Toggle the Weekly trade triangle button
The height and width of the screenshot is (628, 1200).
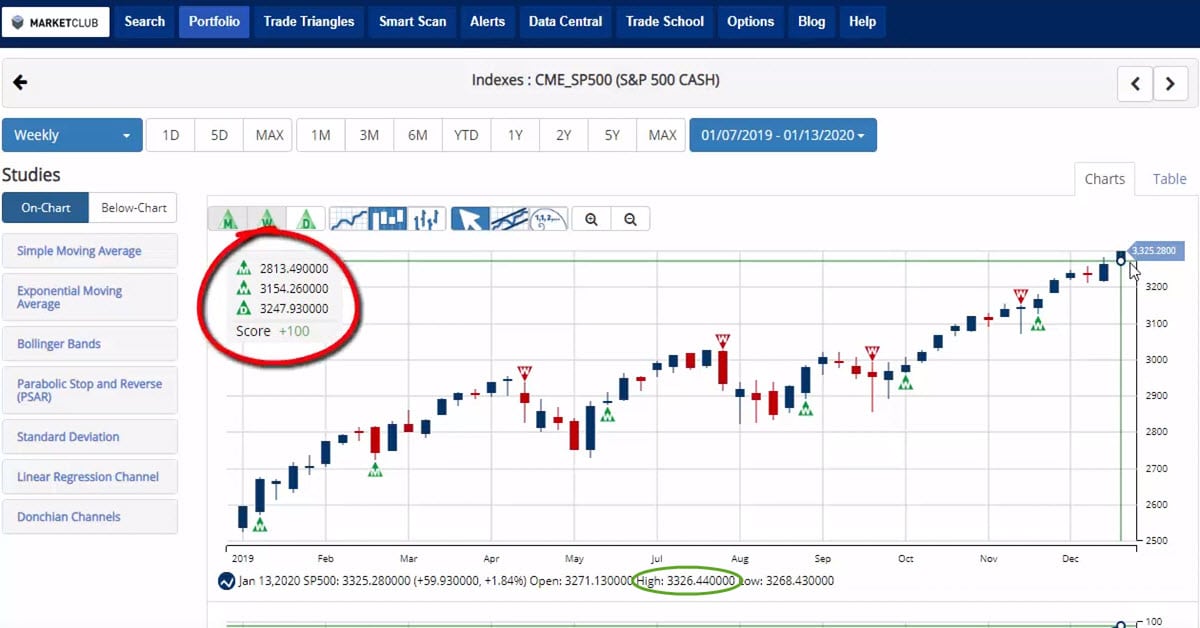[267, 218]
